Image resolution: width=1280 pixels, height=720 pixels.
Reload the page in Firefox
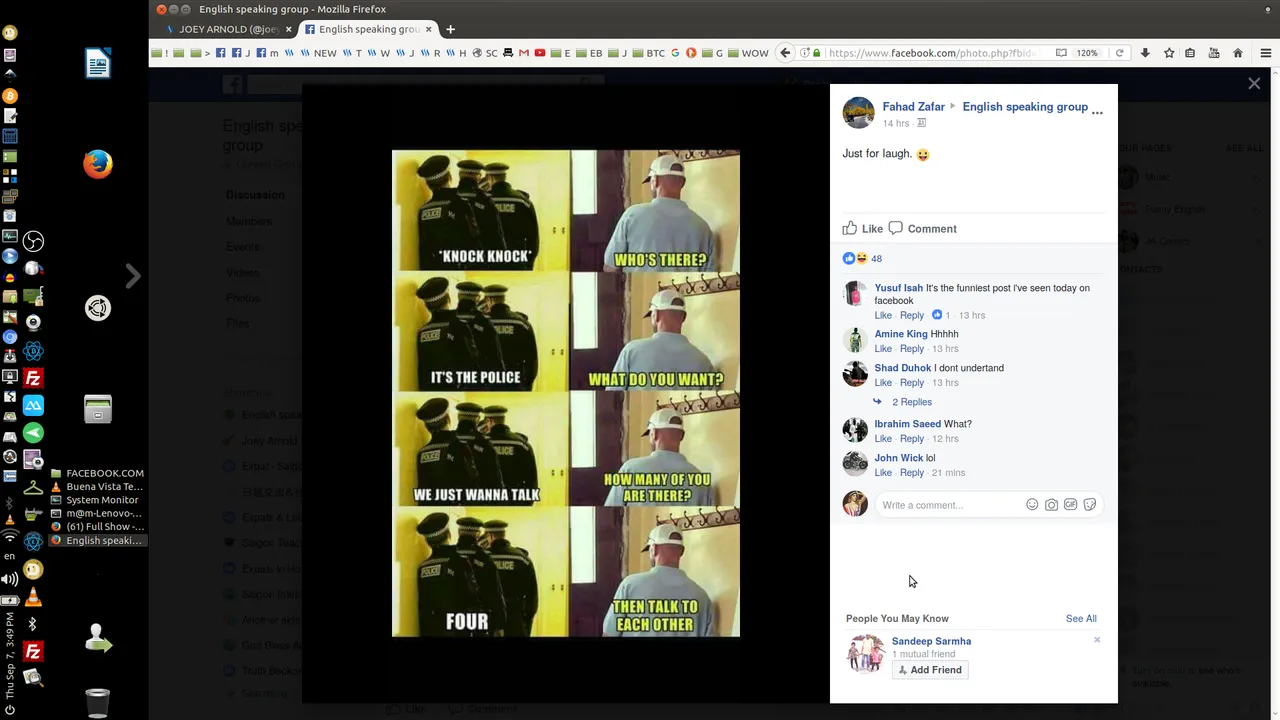[x=1119, y=53]
